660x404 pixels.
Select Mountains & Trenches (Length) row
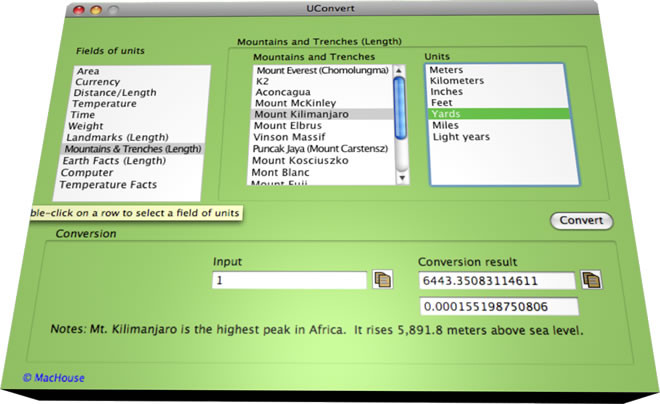[x=133, y=149]
